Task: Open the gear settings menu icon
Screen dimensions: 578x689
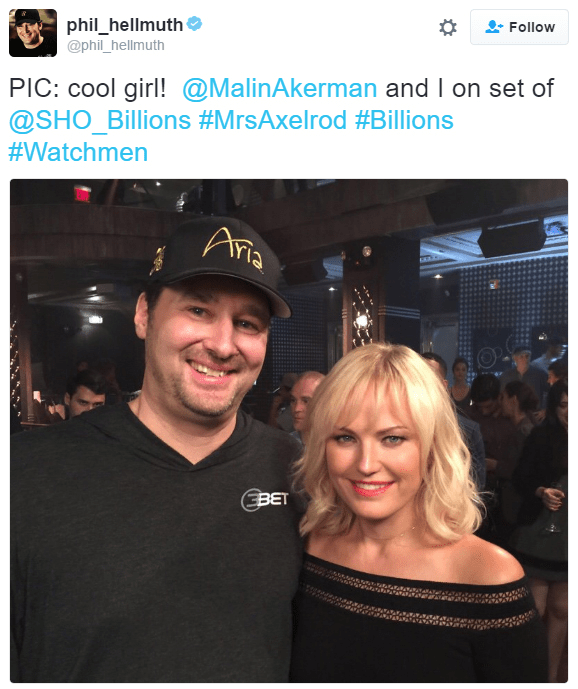Action: point(447,27)
